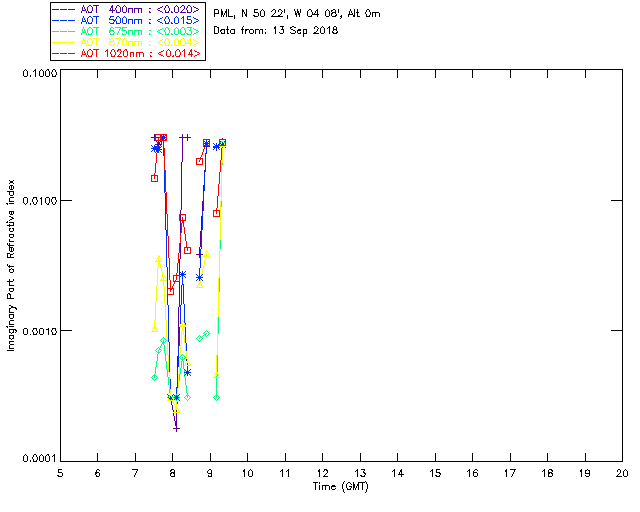Image resolution: width=640 pixels, height=512 pixels.
Task: Click the x-axis tick label 14
Action: [x=398, y=473]
